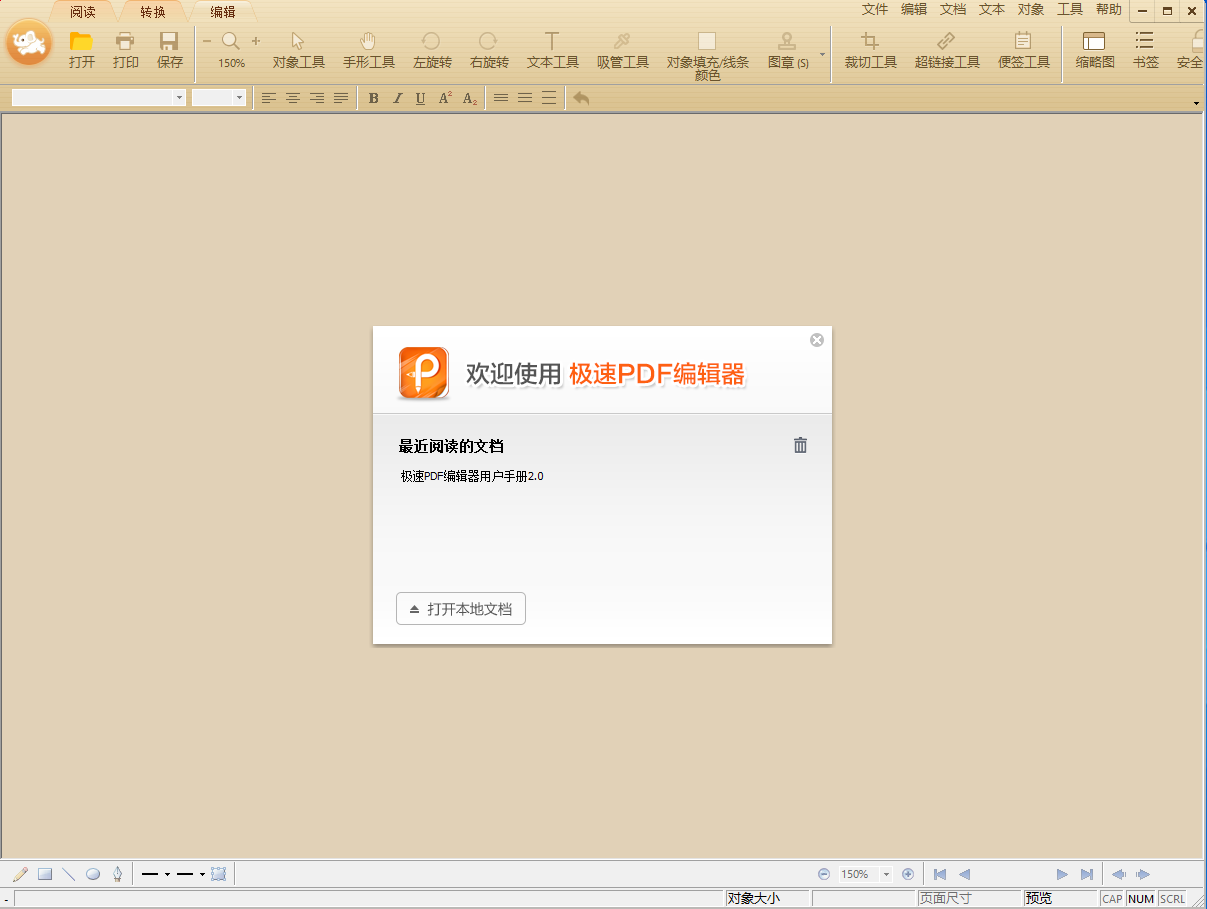Screen dimensions: 1207x909
Task: Open the 对象 menu
Action: click(1031, 9)
